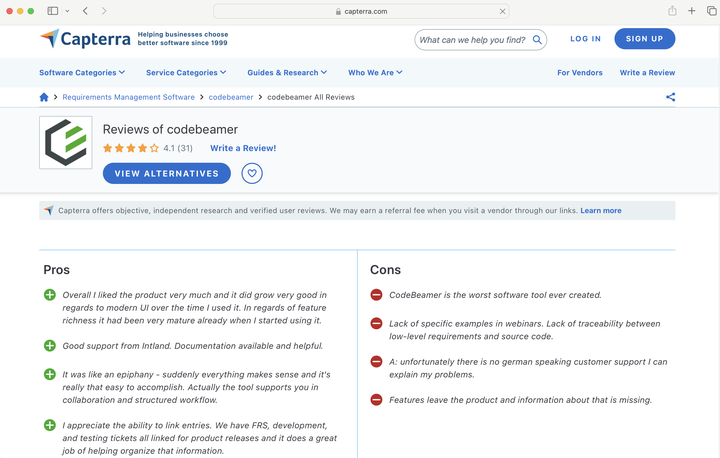Stop loading with the address bar X
The width and height of the screenshot is (720, 458).
(x=503, y=11)
